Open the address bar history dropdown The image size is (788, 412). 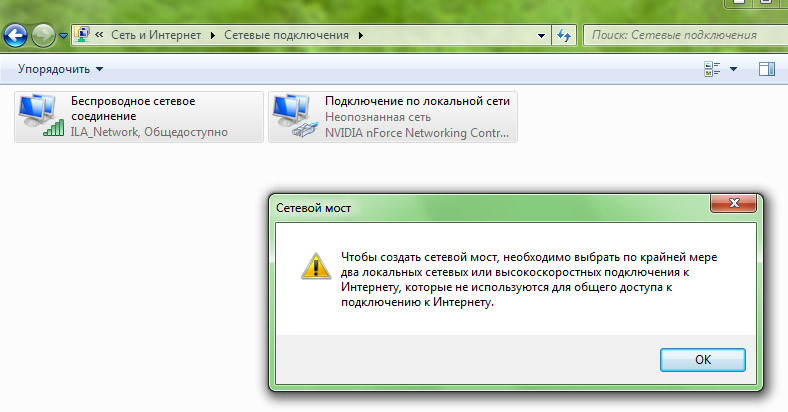point(541,36)
